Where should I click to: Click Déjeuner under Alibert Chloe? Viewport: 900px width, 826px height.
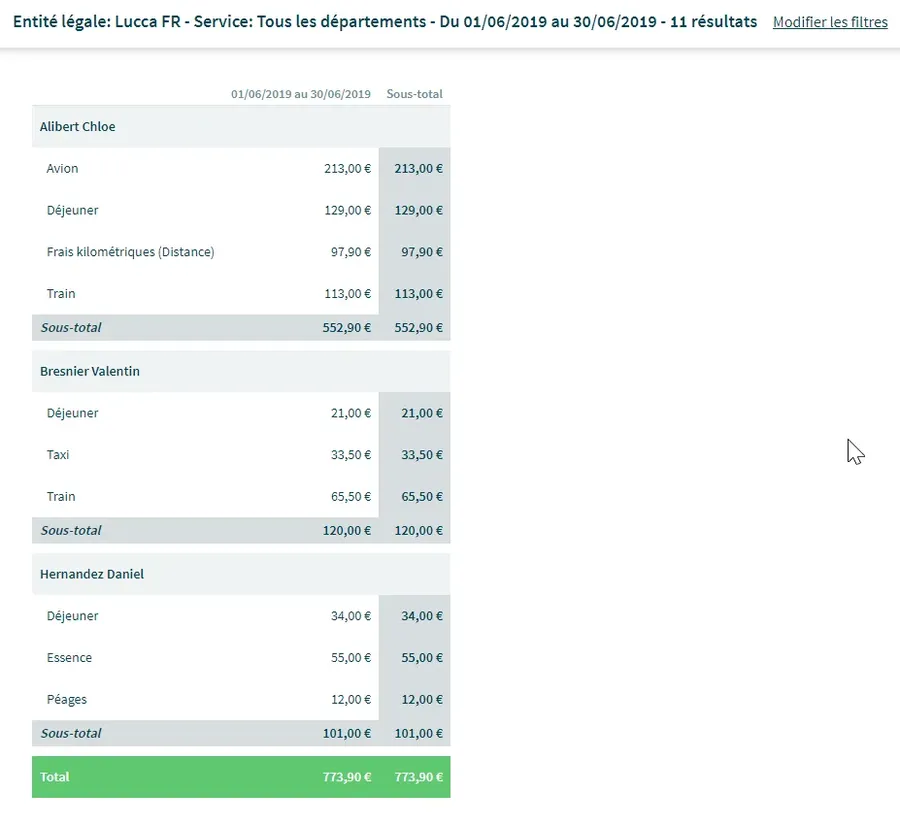tap(72, 211)
